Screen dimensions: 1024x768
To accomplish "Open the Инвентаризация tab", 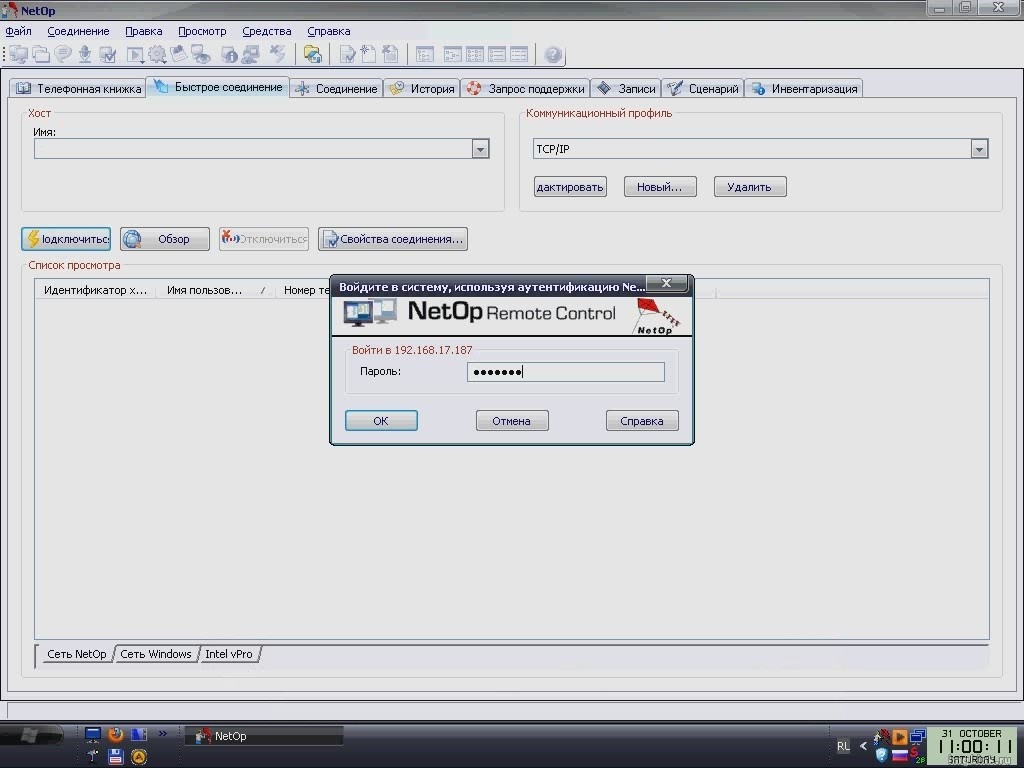I will coord(805,89).
